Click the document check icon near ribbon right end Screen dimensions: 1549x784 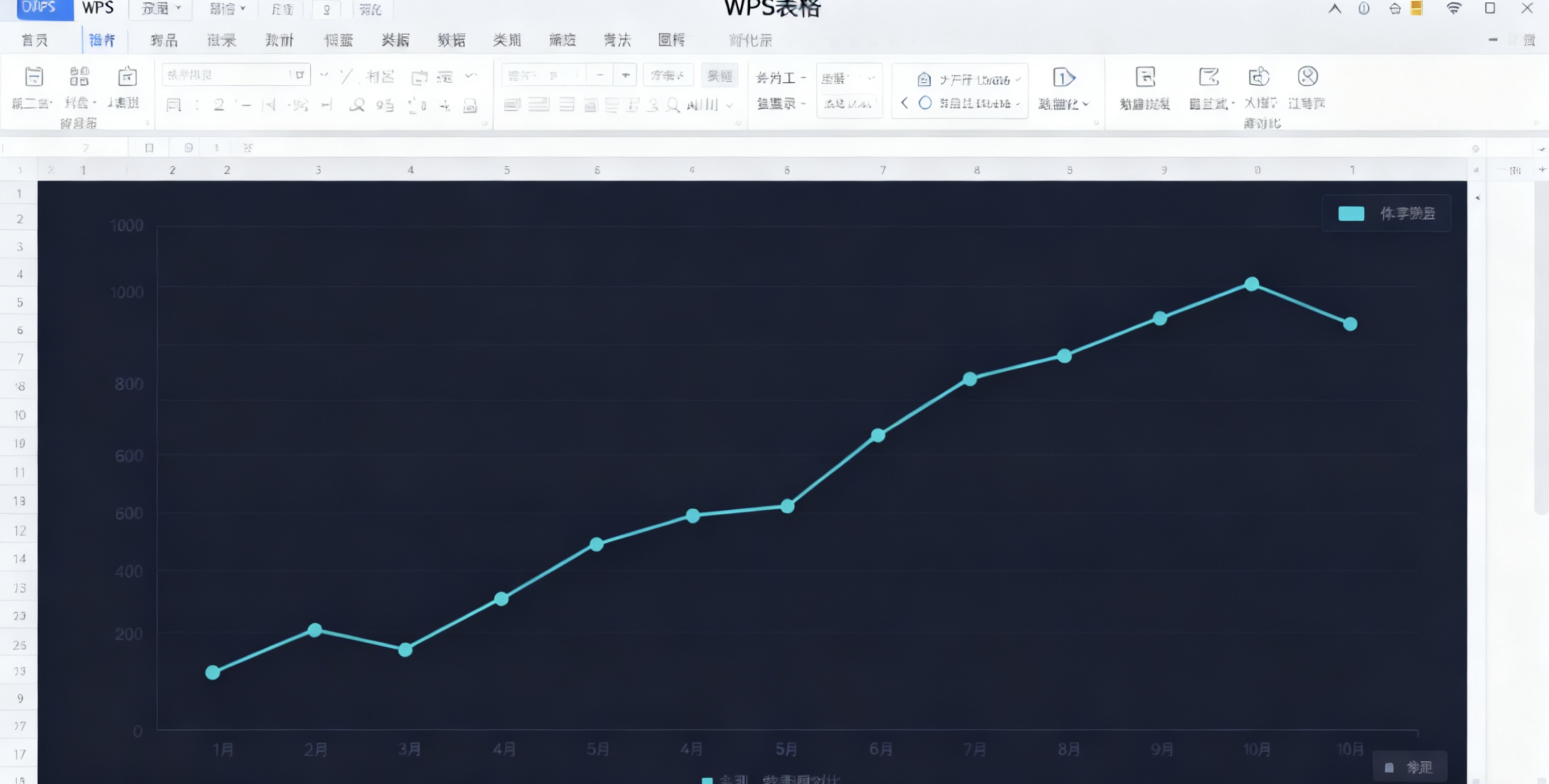(x=1210, y=77)
